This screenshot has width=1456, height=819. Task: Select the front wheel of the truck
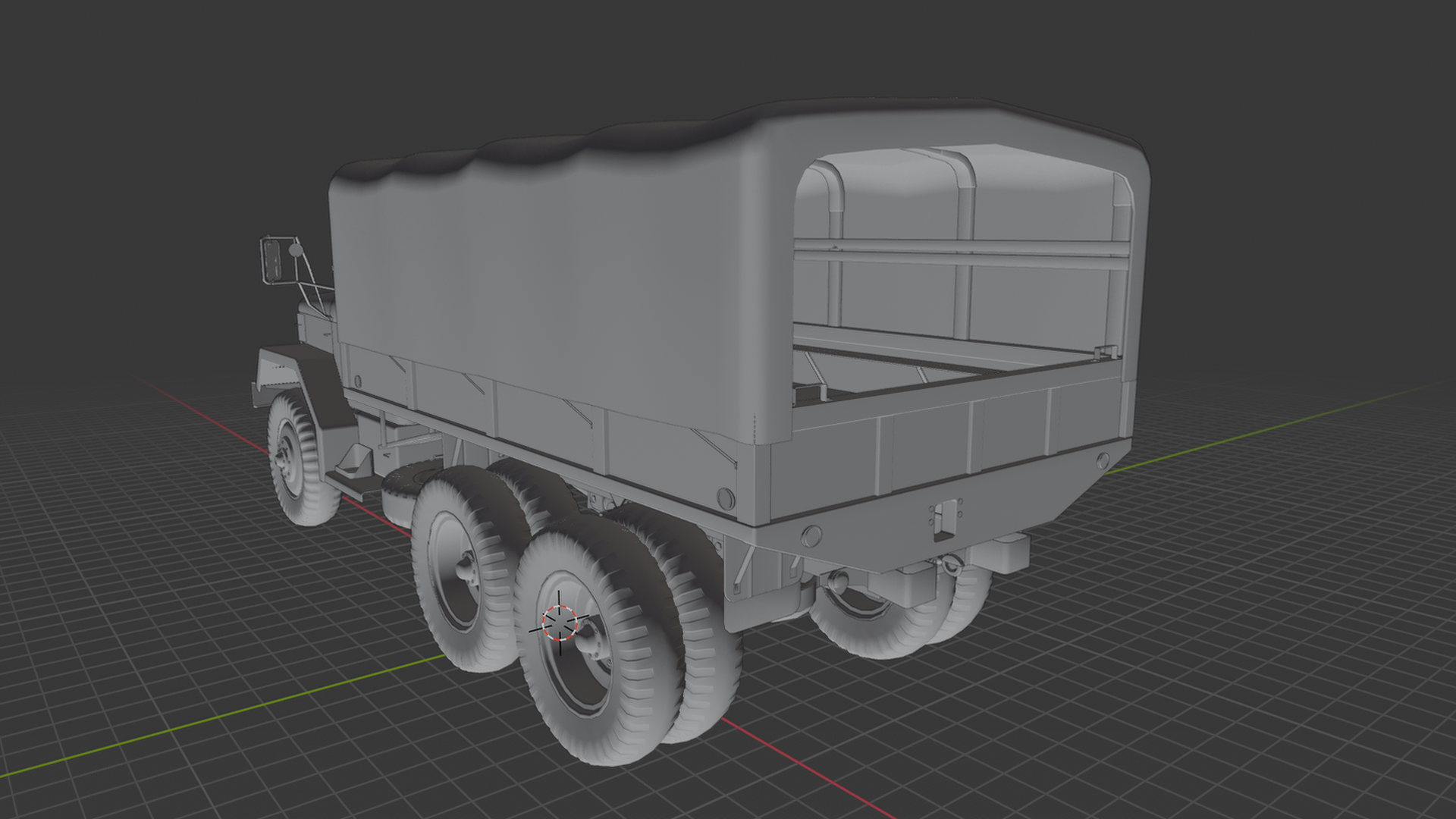303,458
